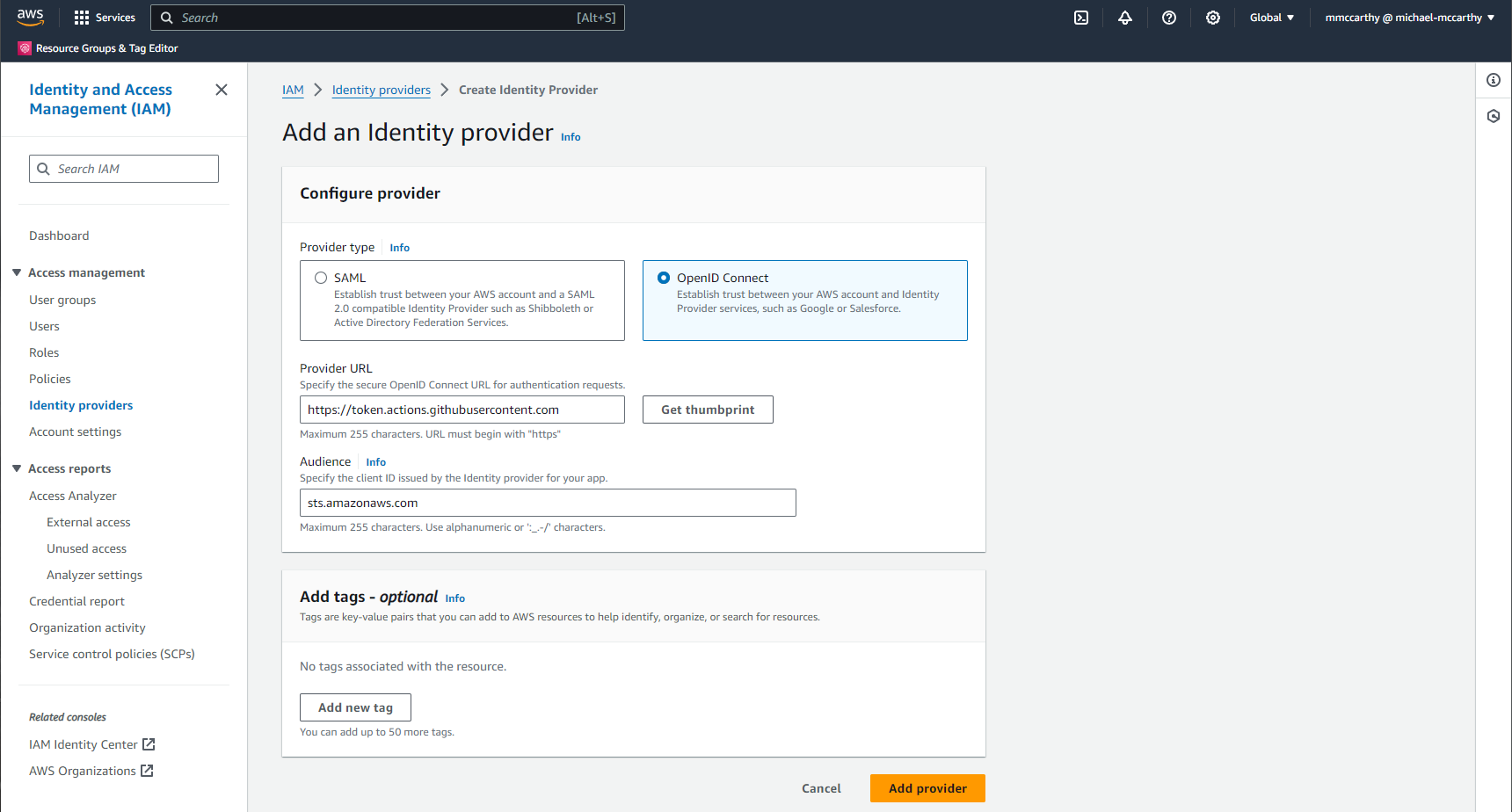Viewport: 1512px width, 812px height.
Task: Click the Add new tag button
Action: coord(355,707)
